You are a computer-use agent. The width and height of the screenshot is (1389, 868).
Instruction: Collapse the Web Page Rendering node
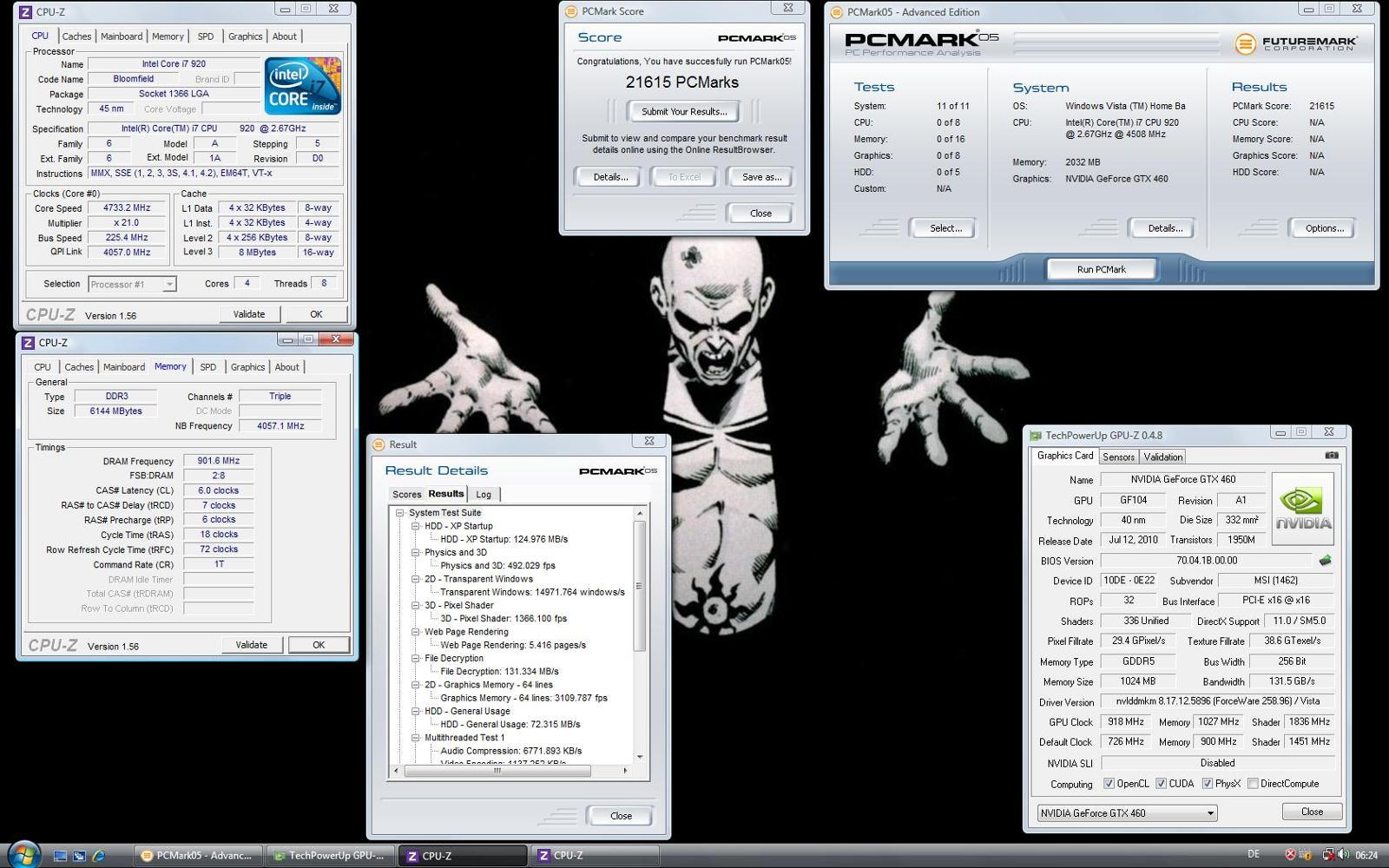pos(416,632)
